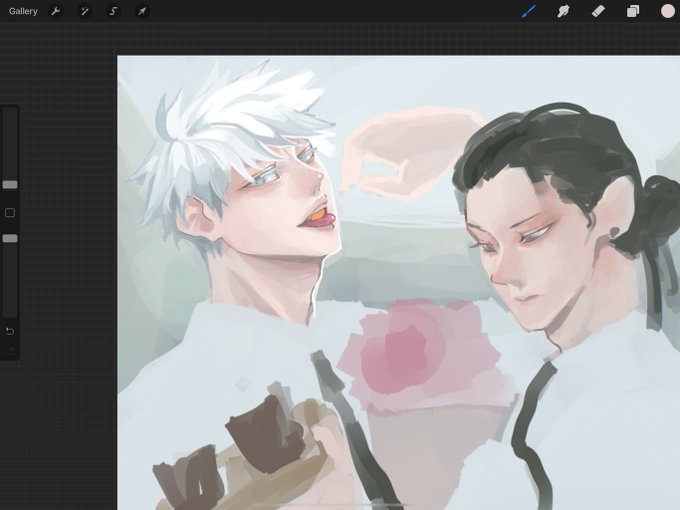Screen dimensions: 680x510
Task: Open the active color picker
Action: pos(668,11)
